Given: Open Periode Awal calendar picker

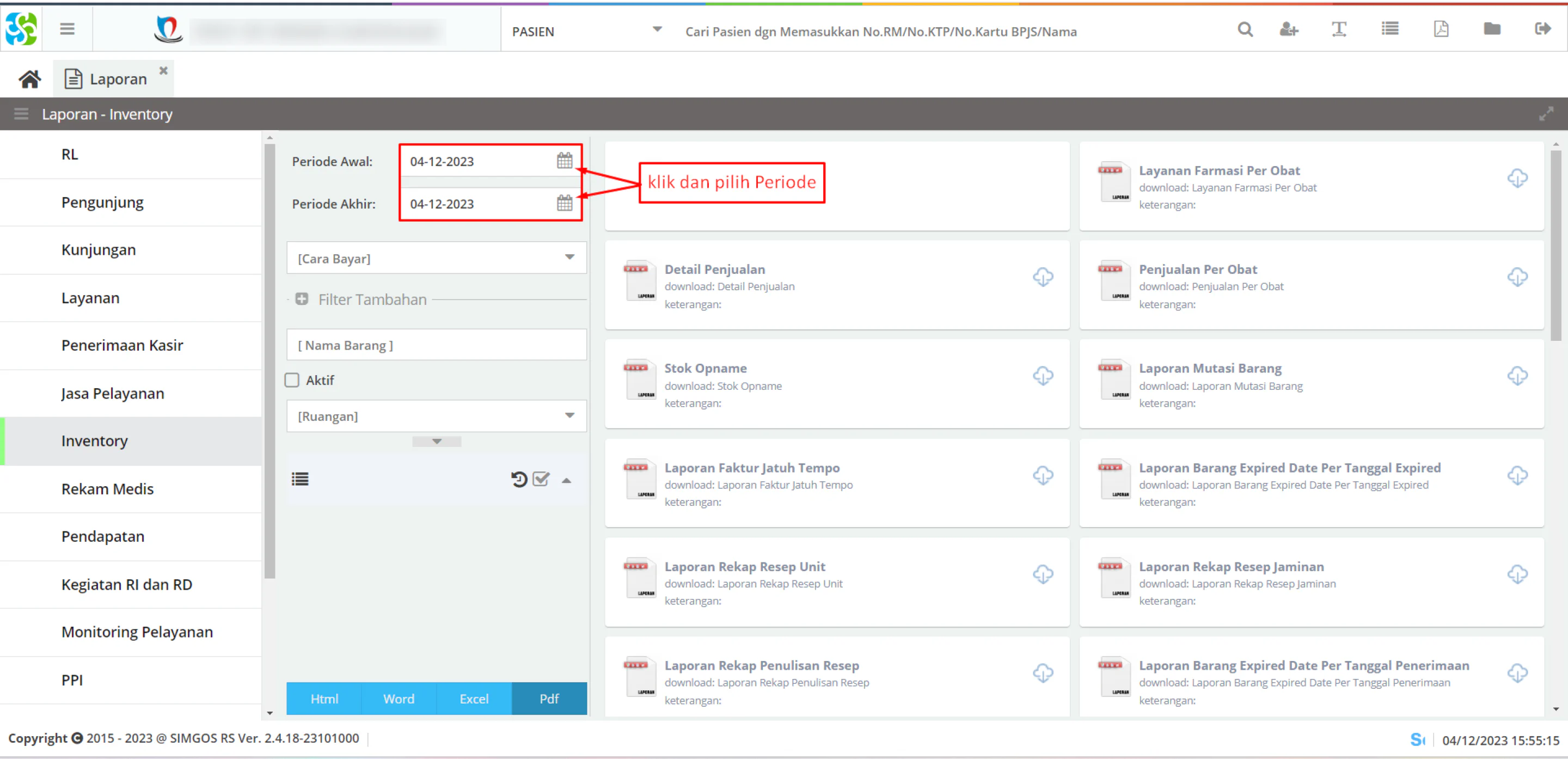Looking at the screenshot, I should click(x=564, y=161).
